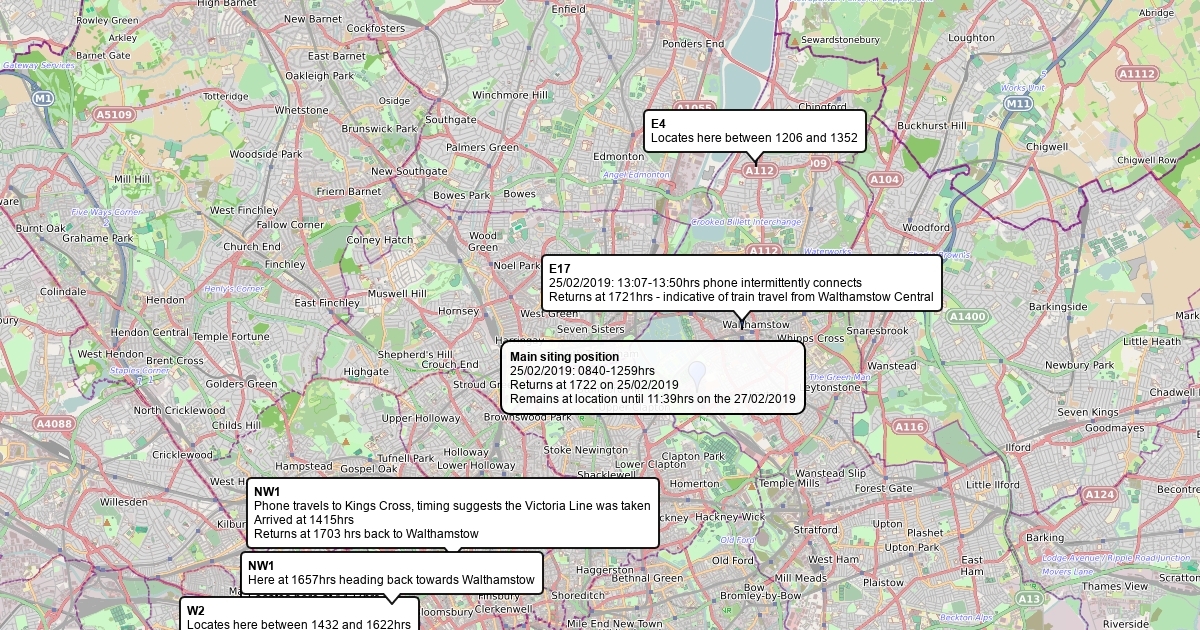Click the A1055 road shield
Viewport: 1200px width, 630px height.
pyautogui.click(x=694, y=108)
